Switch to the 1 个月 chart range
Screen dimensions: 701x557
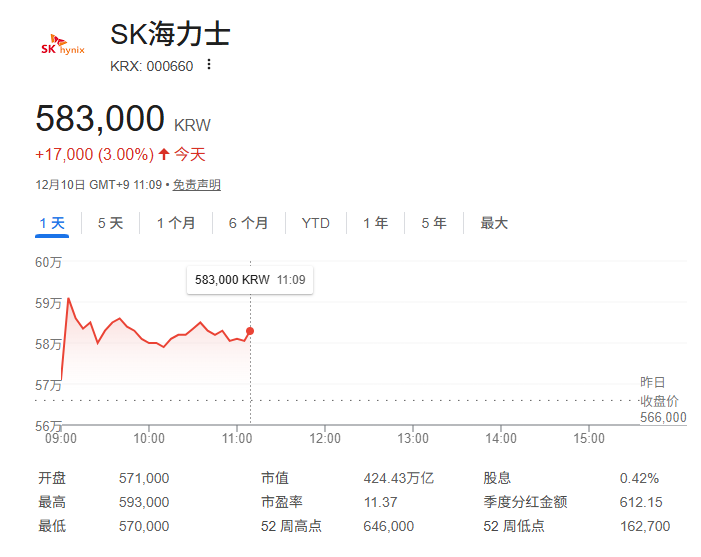[176, 223]
